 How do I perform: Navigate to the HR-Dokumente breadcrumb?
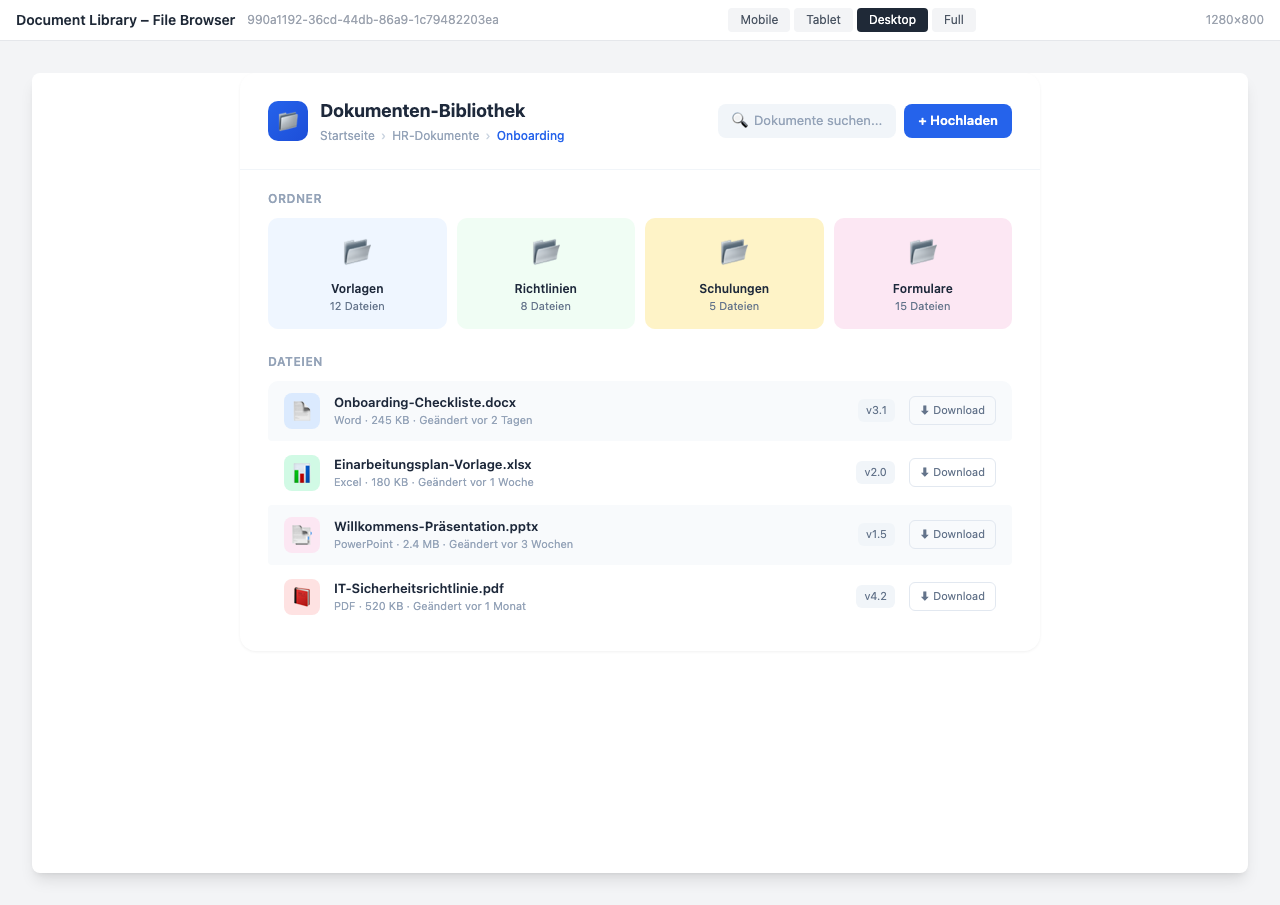tap(435, 135)
